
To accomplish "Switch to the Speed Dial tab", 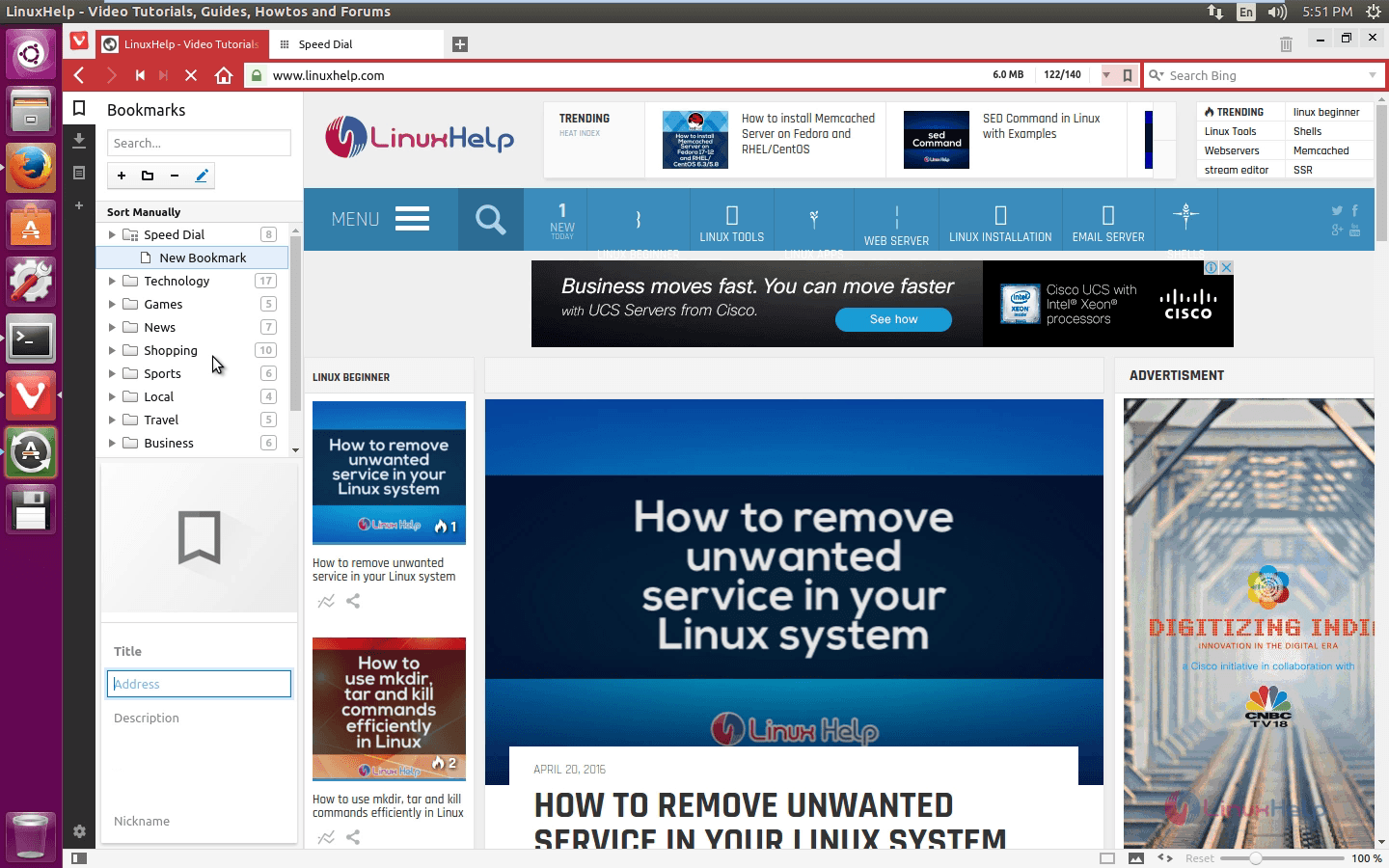I will pyautogui.click(x=357, y=44).
